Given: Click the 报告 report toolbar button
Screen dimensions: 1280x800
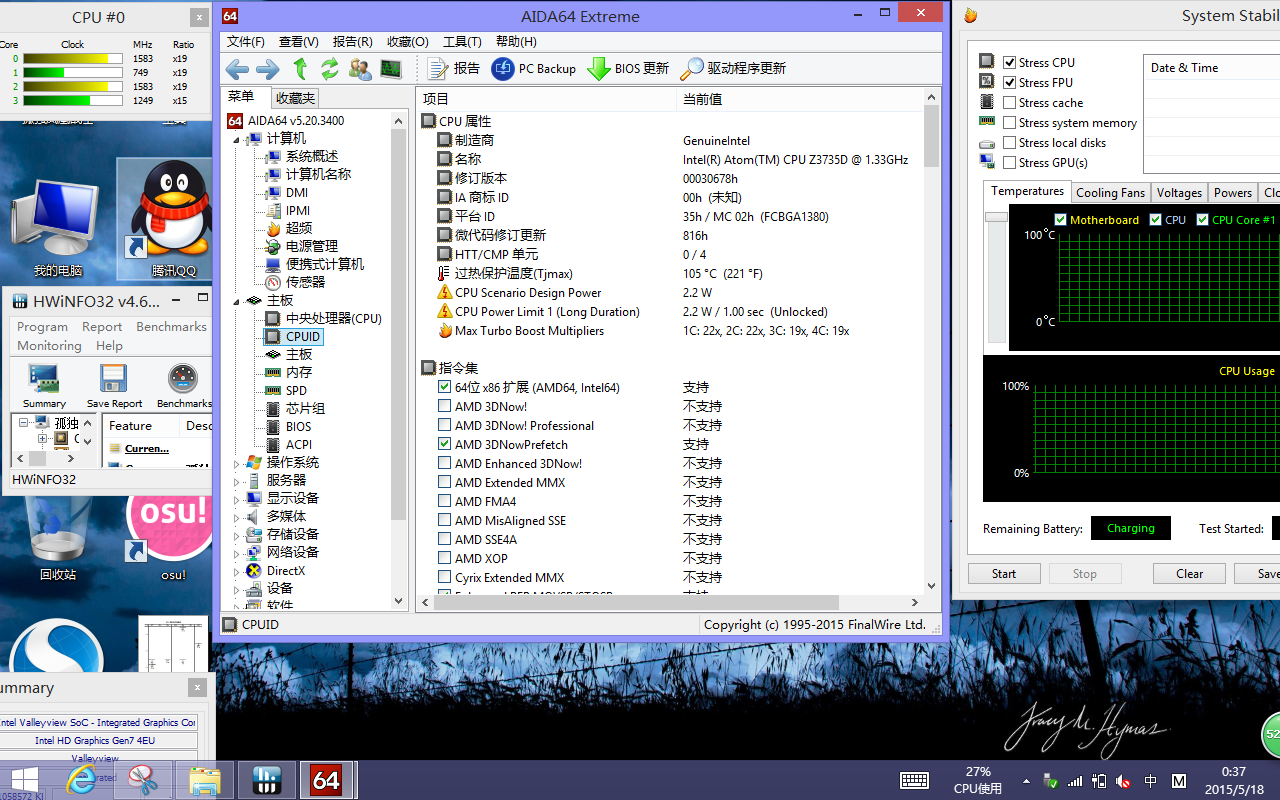Looking at the screenshot, I should coord(454,69).
